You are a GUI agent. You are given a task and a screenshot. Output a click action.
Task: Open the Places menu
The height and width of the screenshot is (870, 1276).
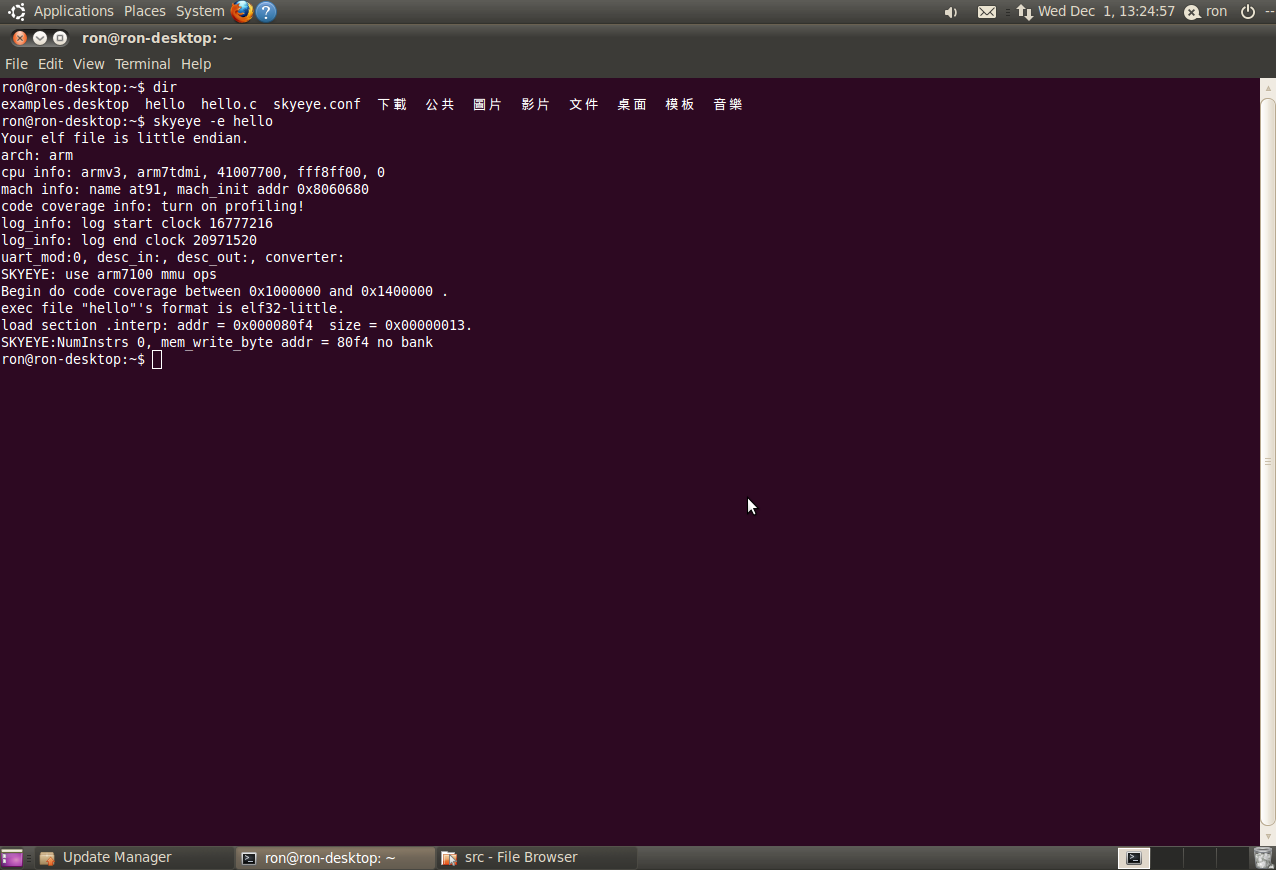coord(145,11)
